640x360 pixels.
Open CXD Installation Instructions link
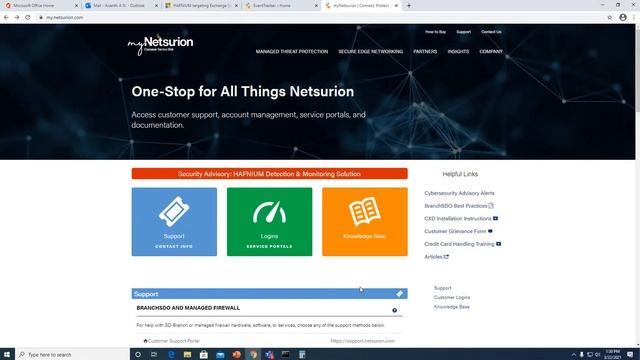461,218
